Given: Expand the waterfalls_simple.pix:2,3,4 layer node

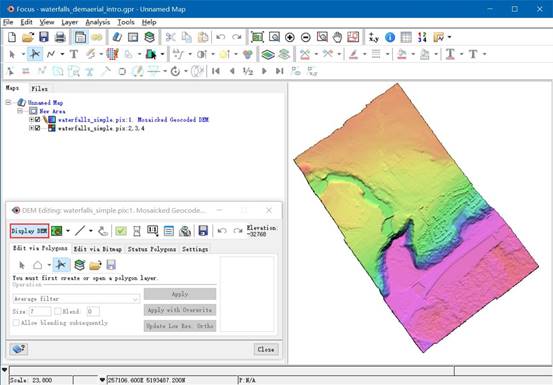Looking at the screenshot, I should click(x=31, y=128).
